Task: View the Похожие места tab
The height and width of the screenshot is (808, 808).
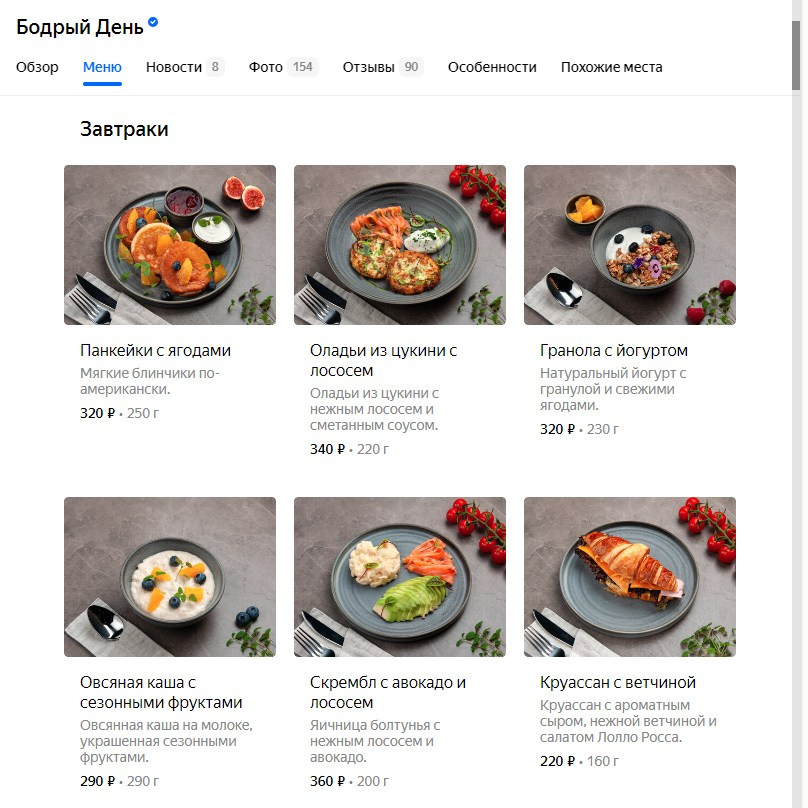Action: click(x=612, y=67)
